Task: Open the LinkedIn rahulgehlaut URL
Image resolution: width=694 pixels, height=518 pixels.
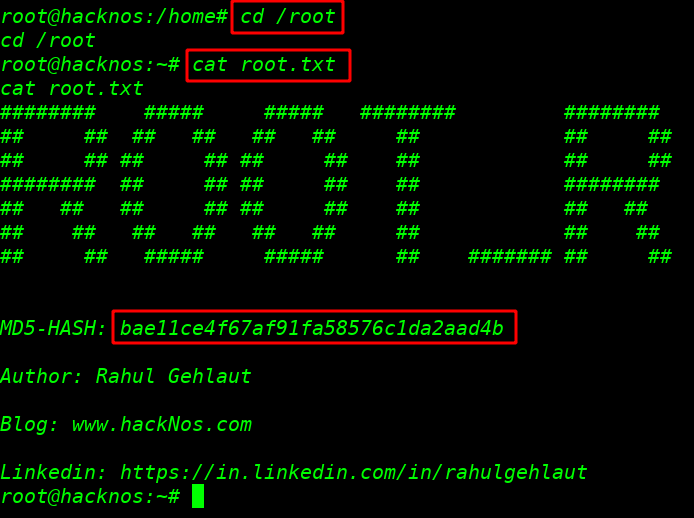Action: 354,472
